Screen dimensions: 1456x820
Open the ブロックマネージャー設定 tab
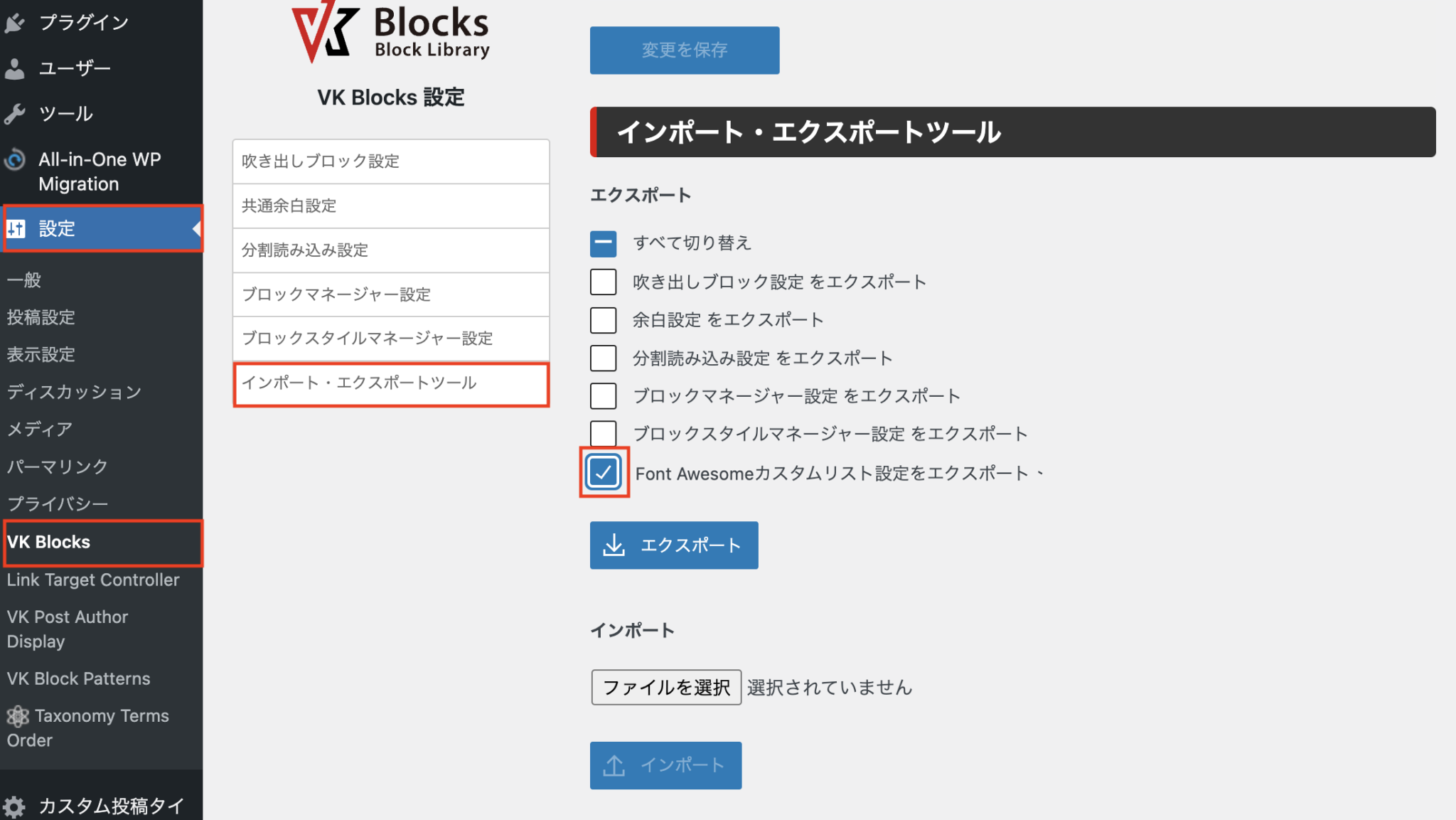(x=390, y=294)
